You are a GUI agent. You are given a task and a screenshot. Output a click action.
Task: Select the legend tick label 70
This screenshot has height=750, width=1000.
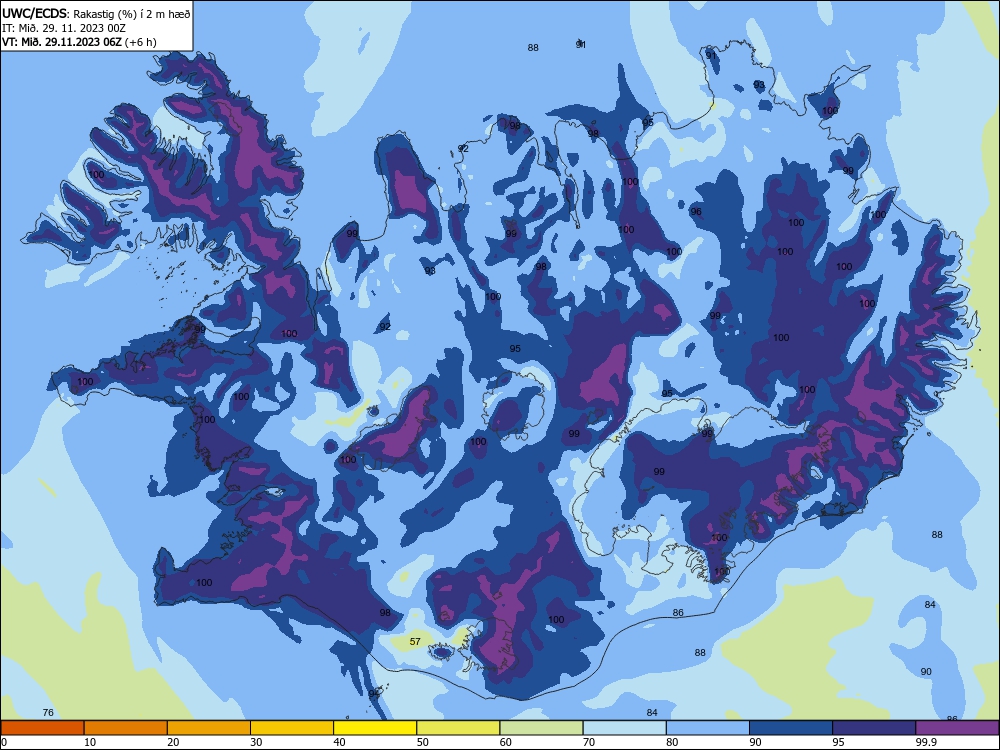point(589,742)
